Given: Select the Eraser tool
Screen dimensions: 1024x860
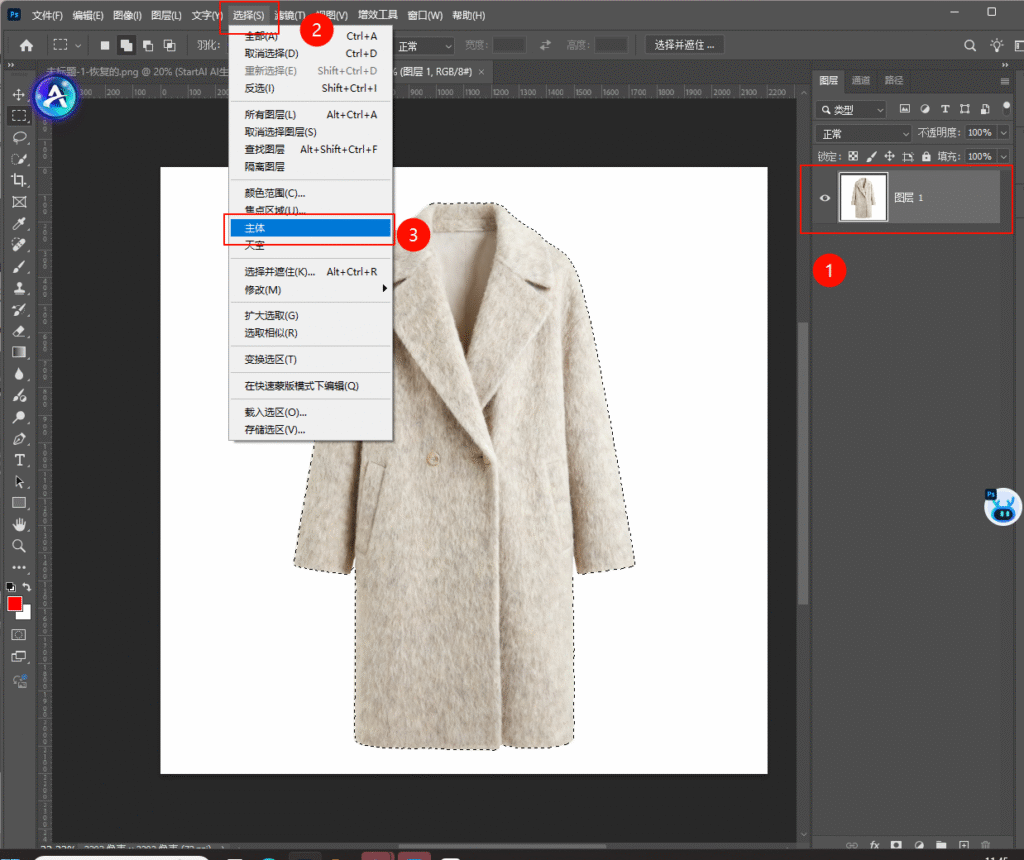Looking at the screenshot, I should 19,330.
